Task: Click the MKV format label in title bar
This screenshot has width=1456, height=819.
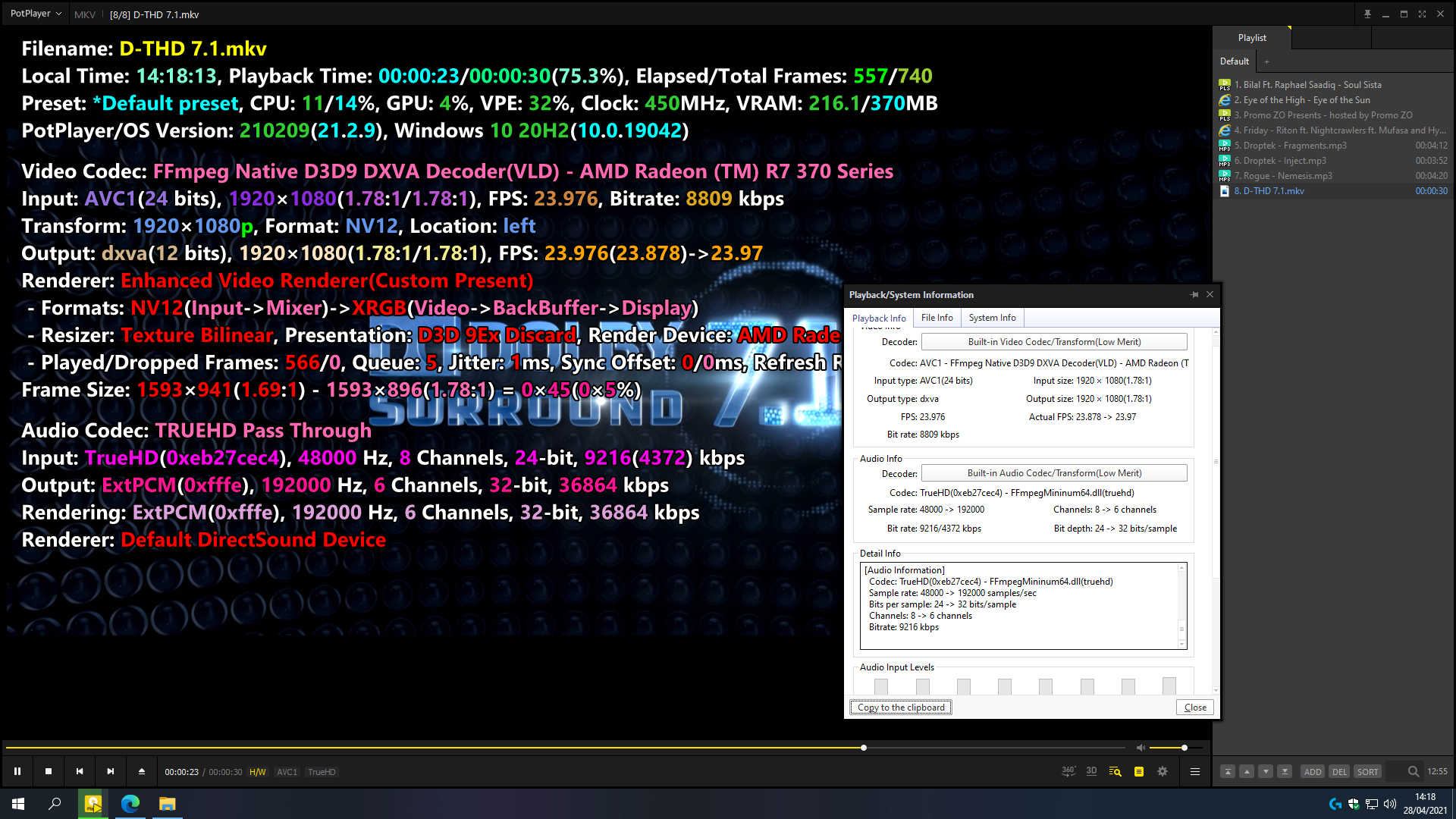Action: [85, 14]
